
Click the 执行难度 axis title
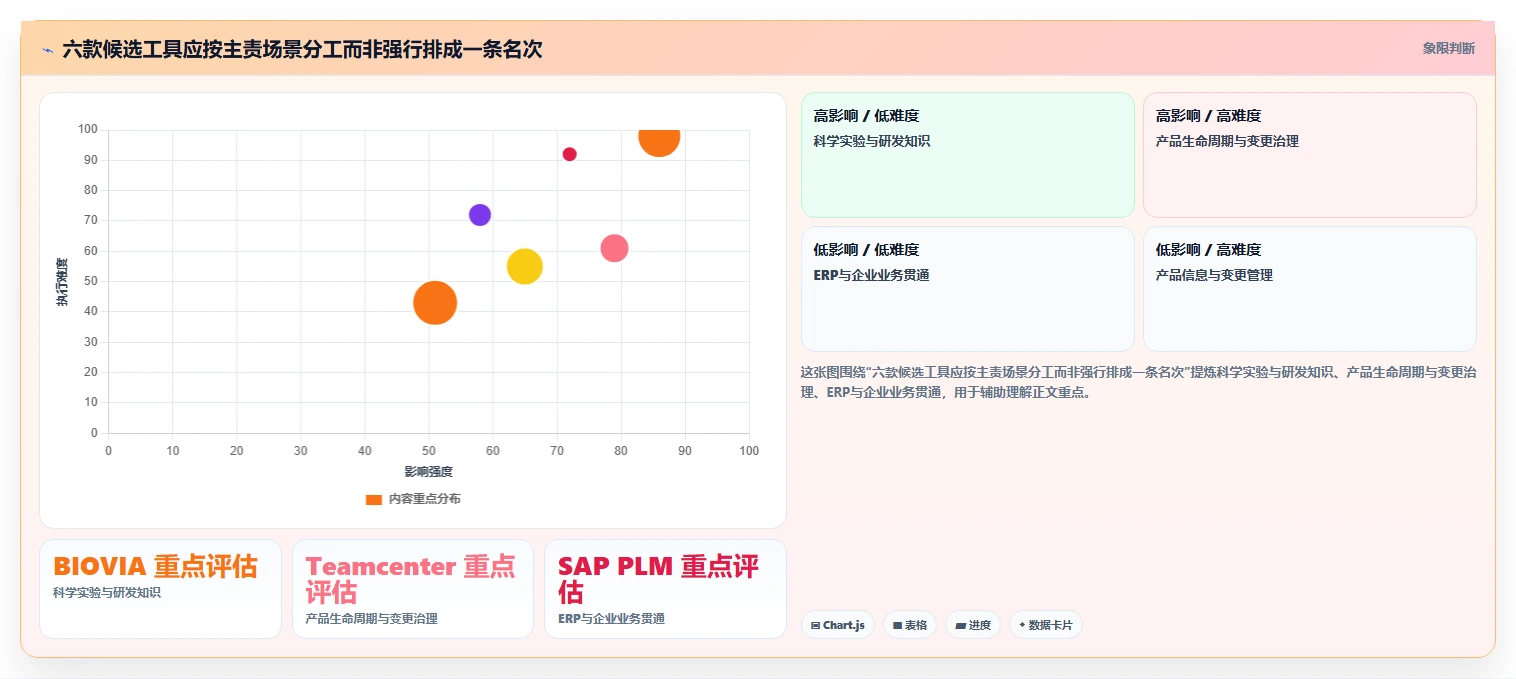point(62,282)
